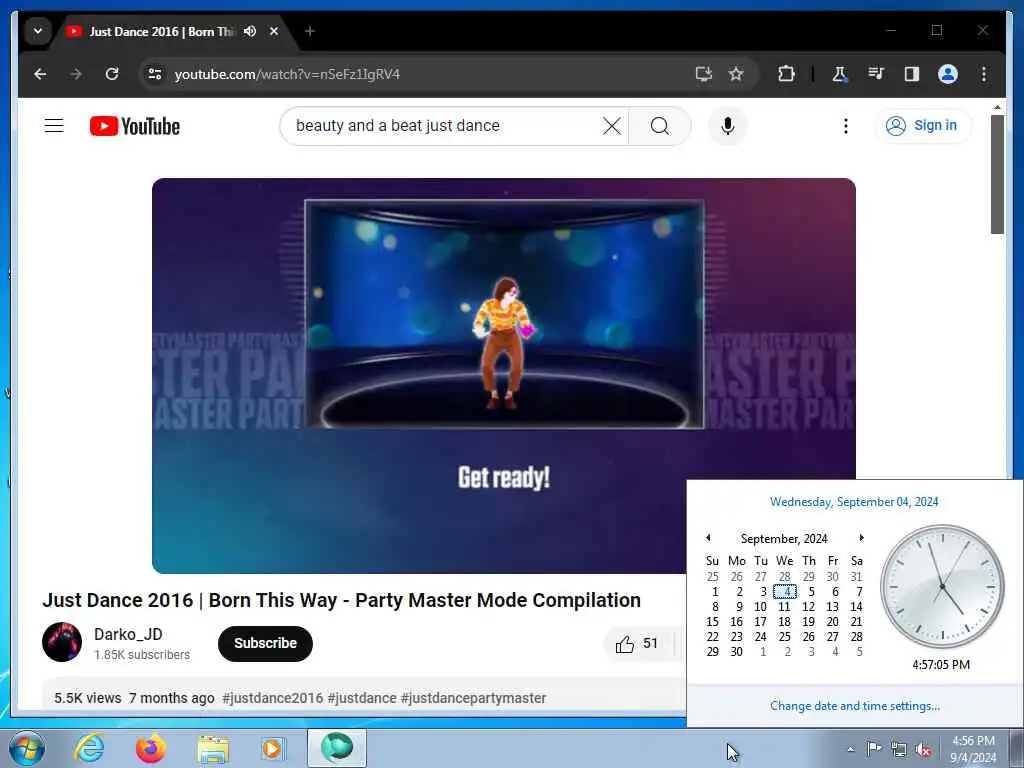Subscribe to Darko_JD channel
1024x768 pixels.
(x=265, y=643)
